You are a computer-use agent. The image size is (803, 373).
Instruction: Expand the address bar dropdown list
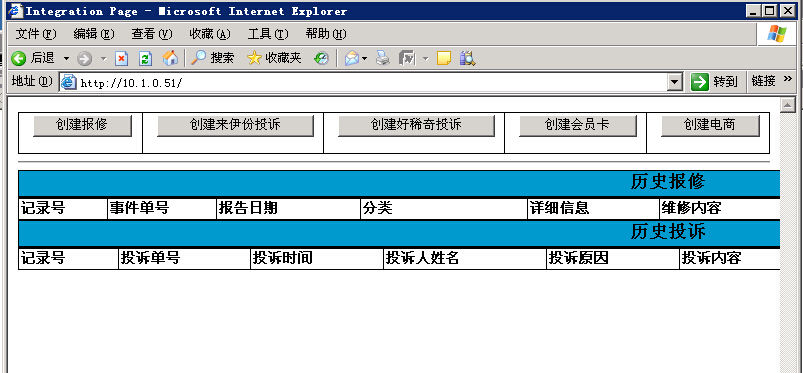(675, 82)
